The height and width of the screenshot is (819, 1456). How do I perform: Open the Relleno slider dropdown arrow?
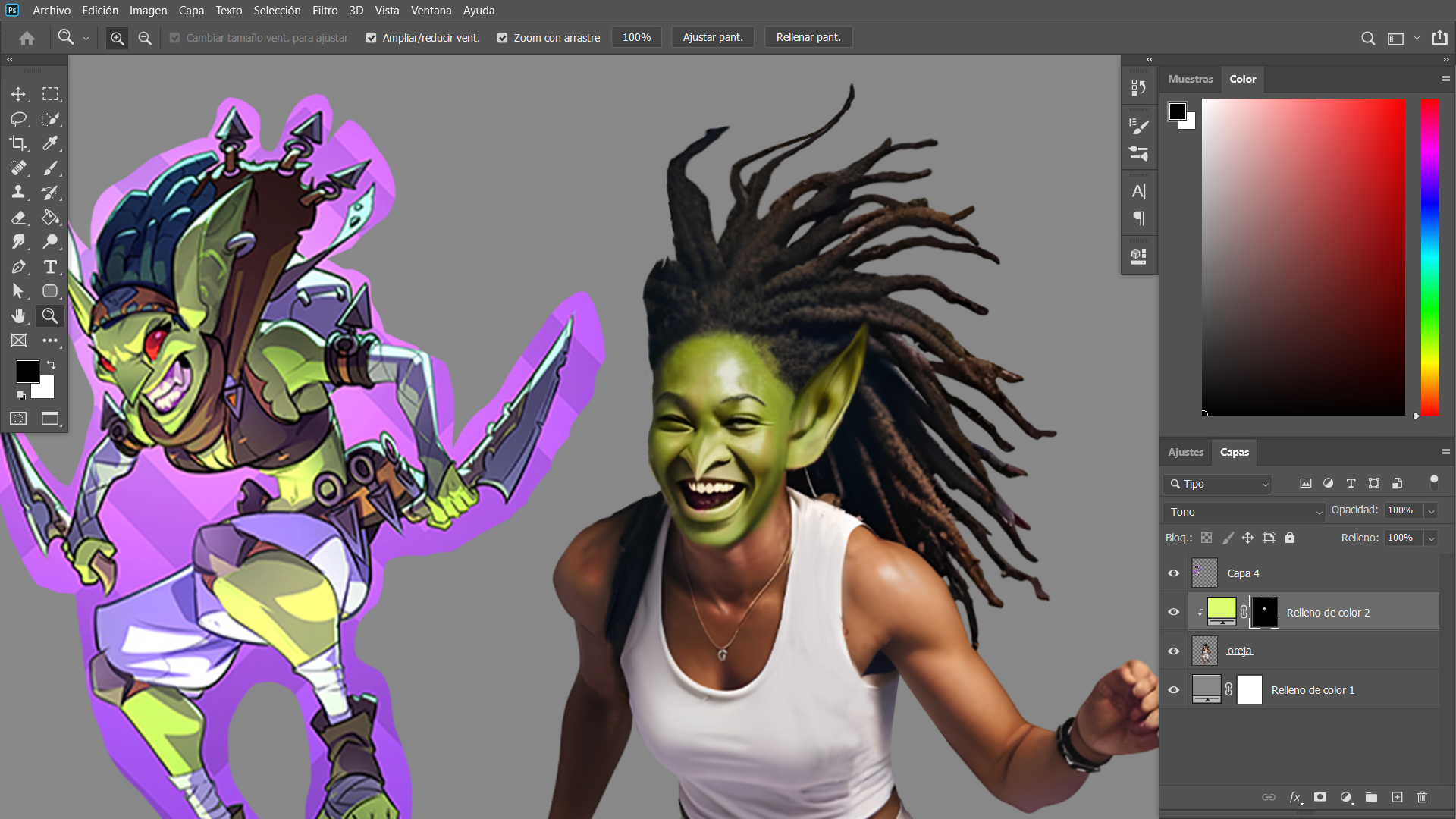pos(1432,538)
